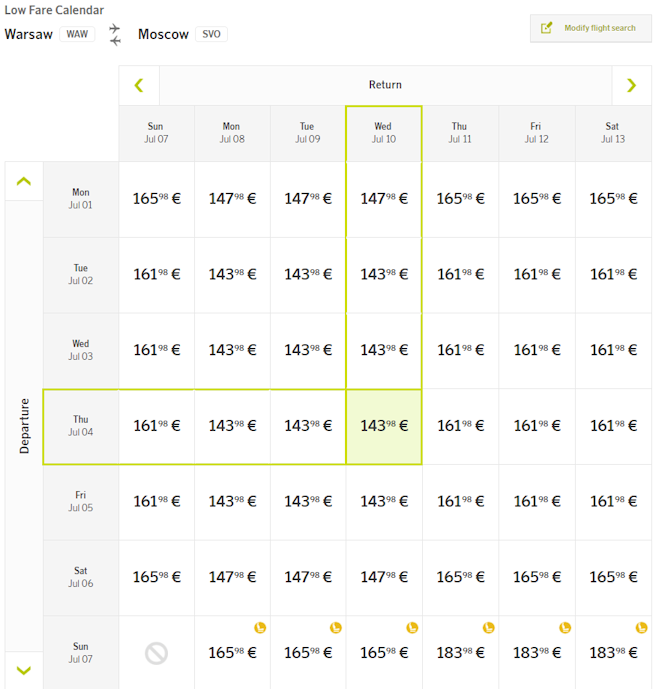Click the clock icon above the first 183.98 € fare
The image size is (656, 689).
[x=489, y=627]
